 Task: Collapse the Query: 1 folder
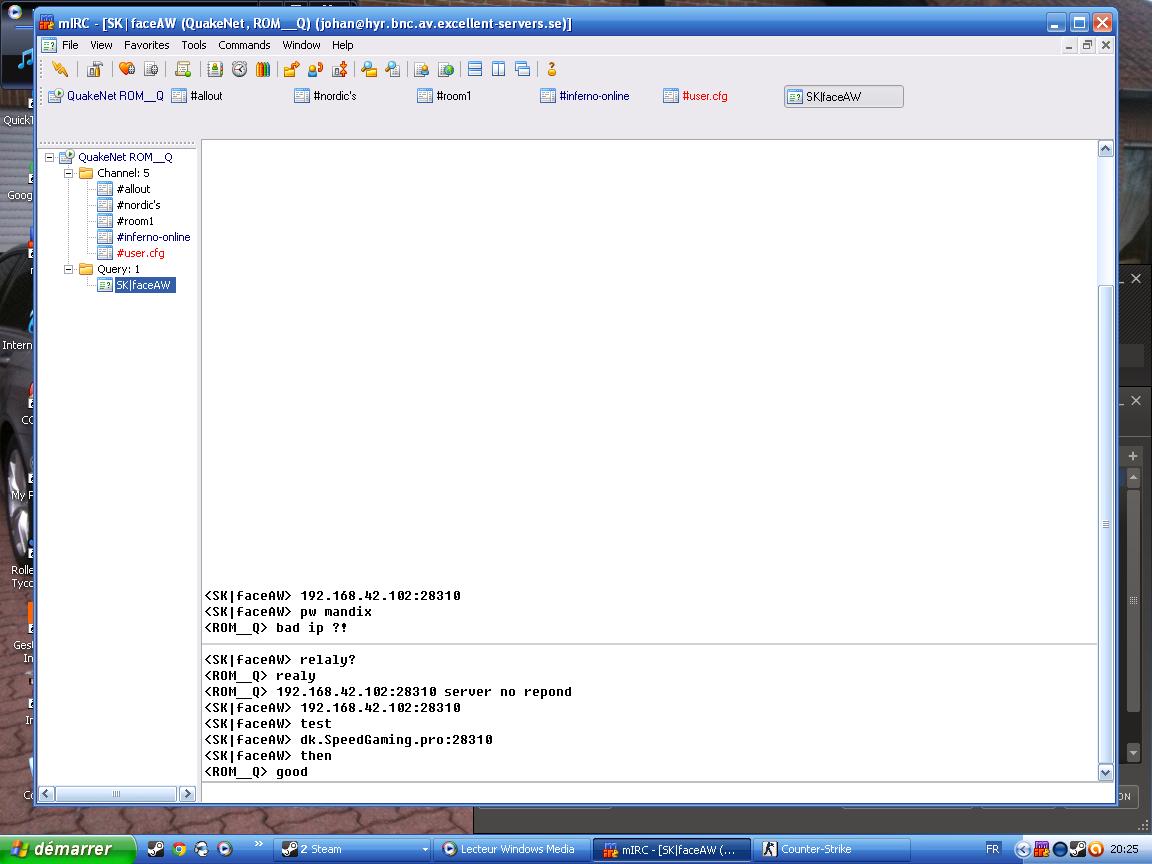(69, 269)
